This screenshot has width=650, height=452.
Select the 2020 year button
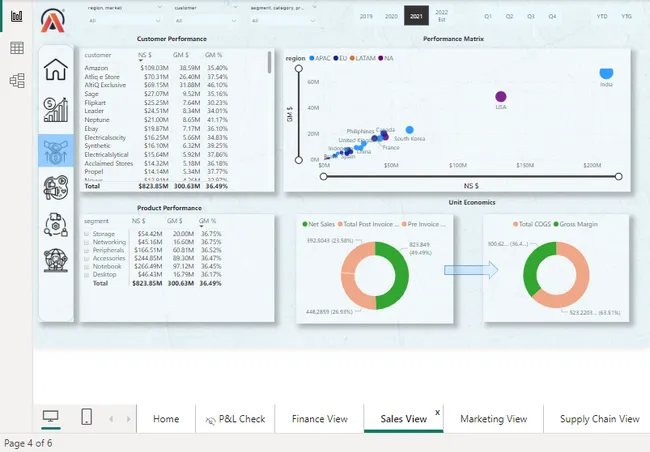click(x=391, y=16)
